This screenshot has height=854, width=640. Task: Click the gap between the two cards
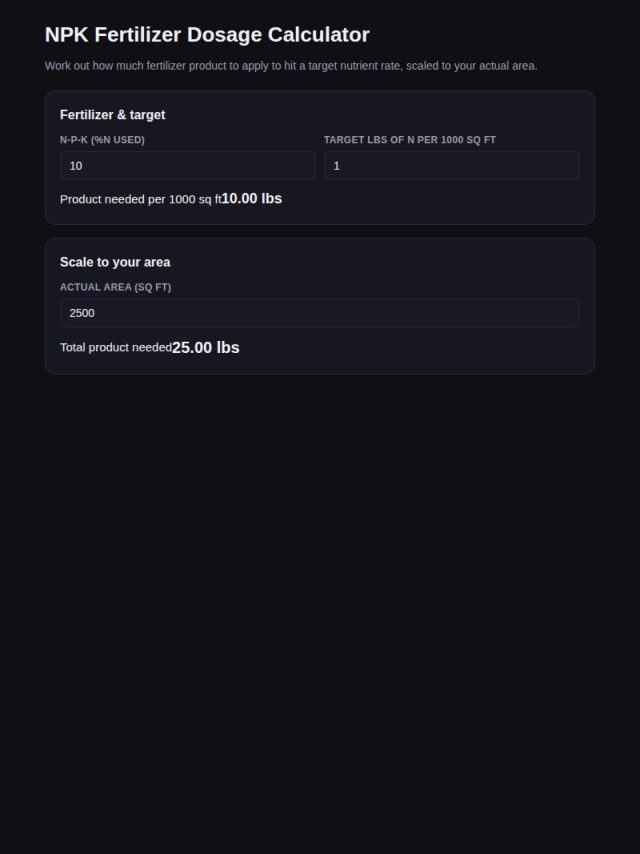tap(320, 231)
